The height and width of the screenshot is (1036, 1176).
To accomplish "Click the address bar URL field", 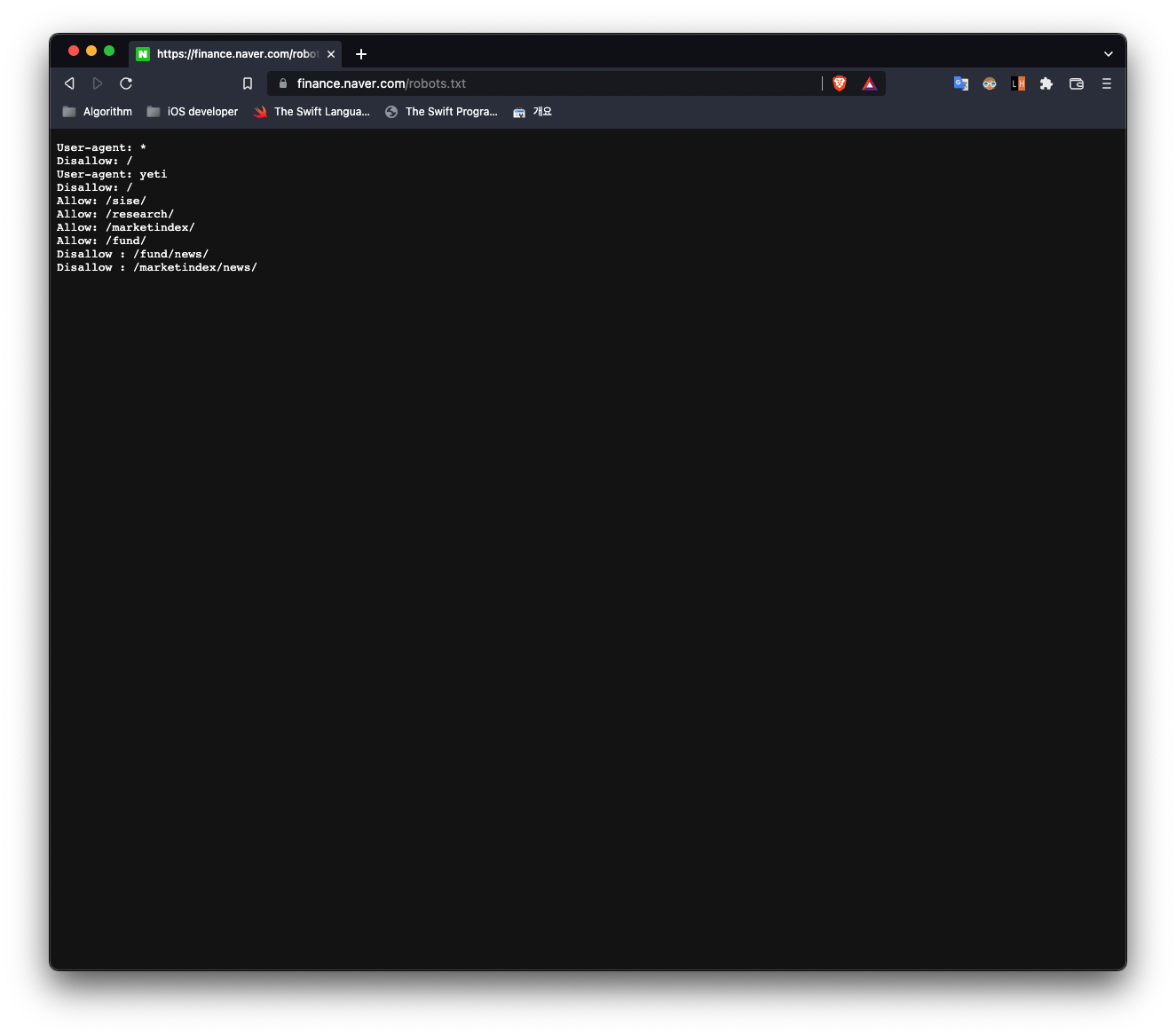I will 550,83.
